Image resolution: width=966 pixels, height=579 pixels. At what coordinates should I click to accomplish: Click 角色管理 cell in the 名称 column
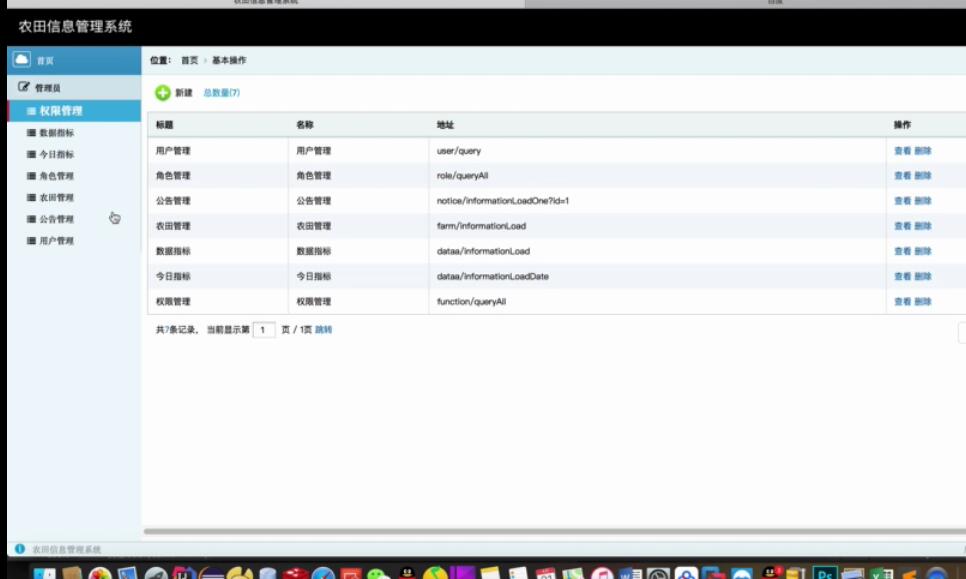[x=314, y=176]
